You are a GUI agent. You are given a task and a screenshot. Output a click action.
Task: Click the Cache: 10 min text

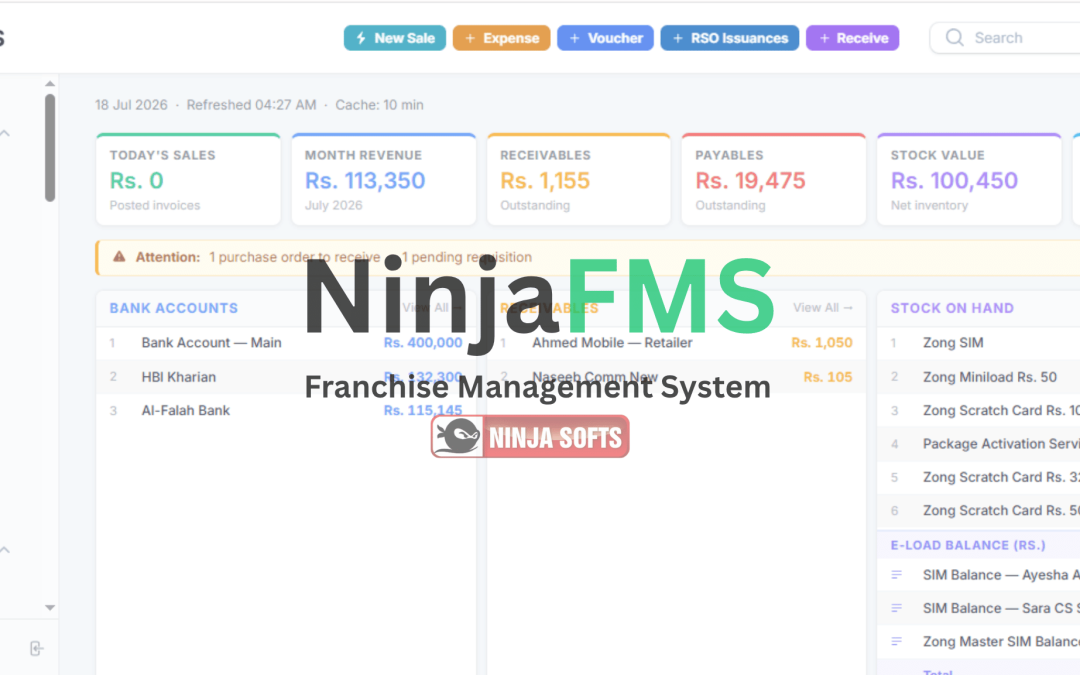[380, 105]
